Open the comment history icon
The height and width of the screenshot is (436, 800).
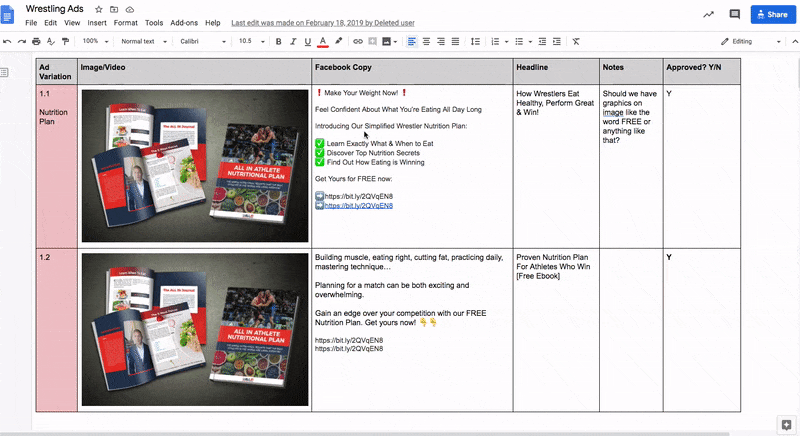(x=735, y=14)
